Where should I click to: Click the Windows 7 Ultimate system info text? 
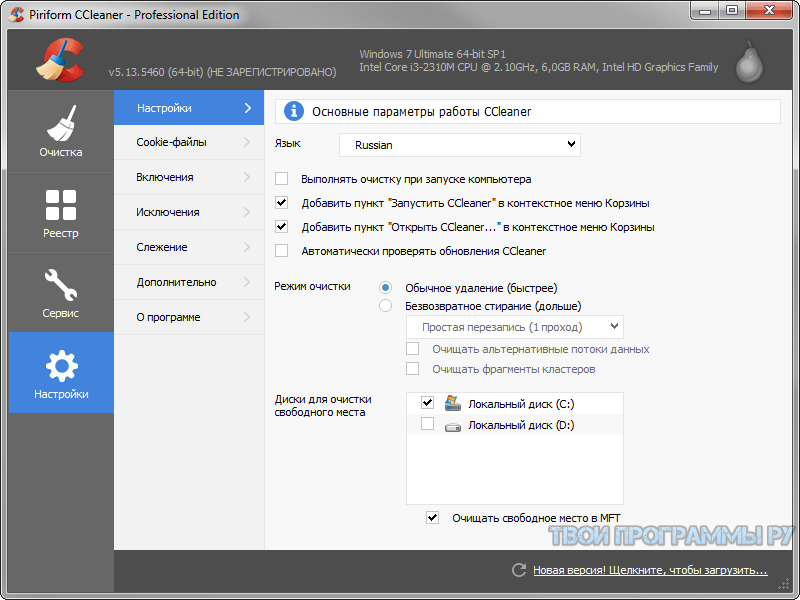pyautogui.click(x=432, y=54)
